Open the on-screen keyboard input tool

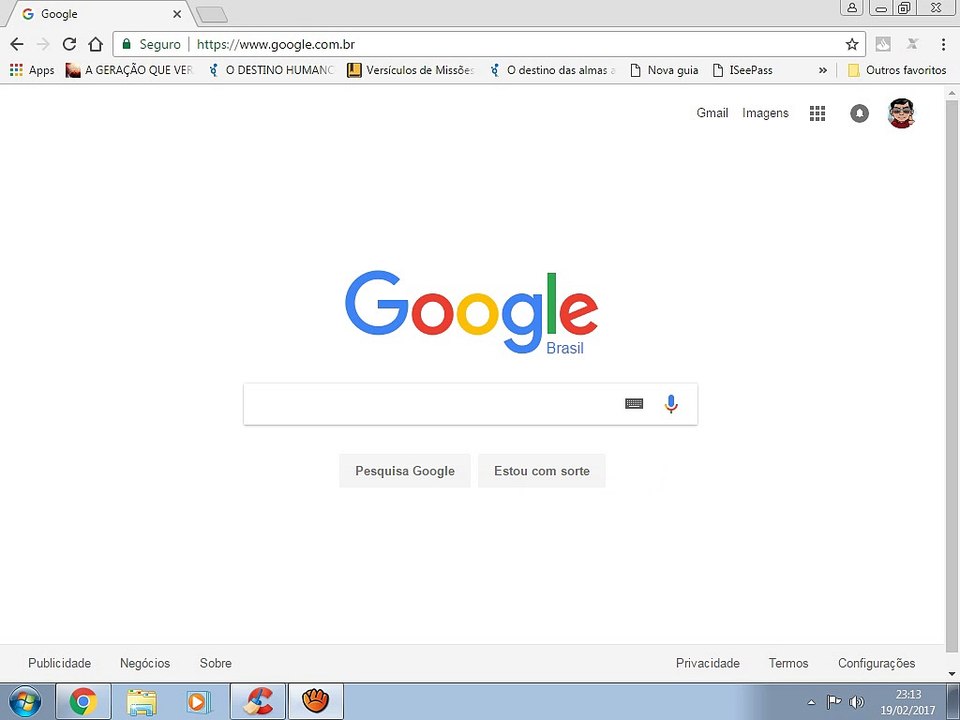click(x=634, y=403)
